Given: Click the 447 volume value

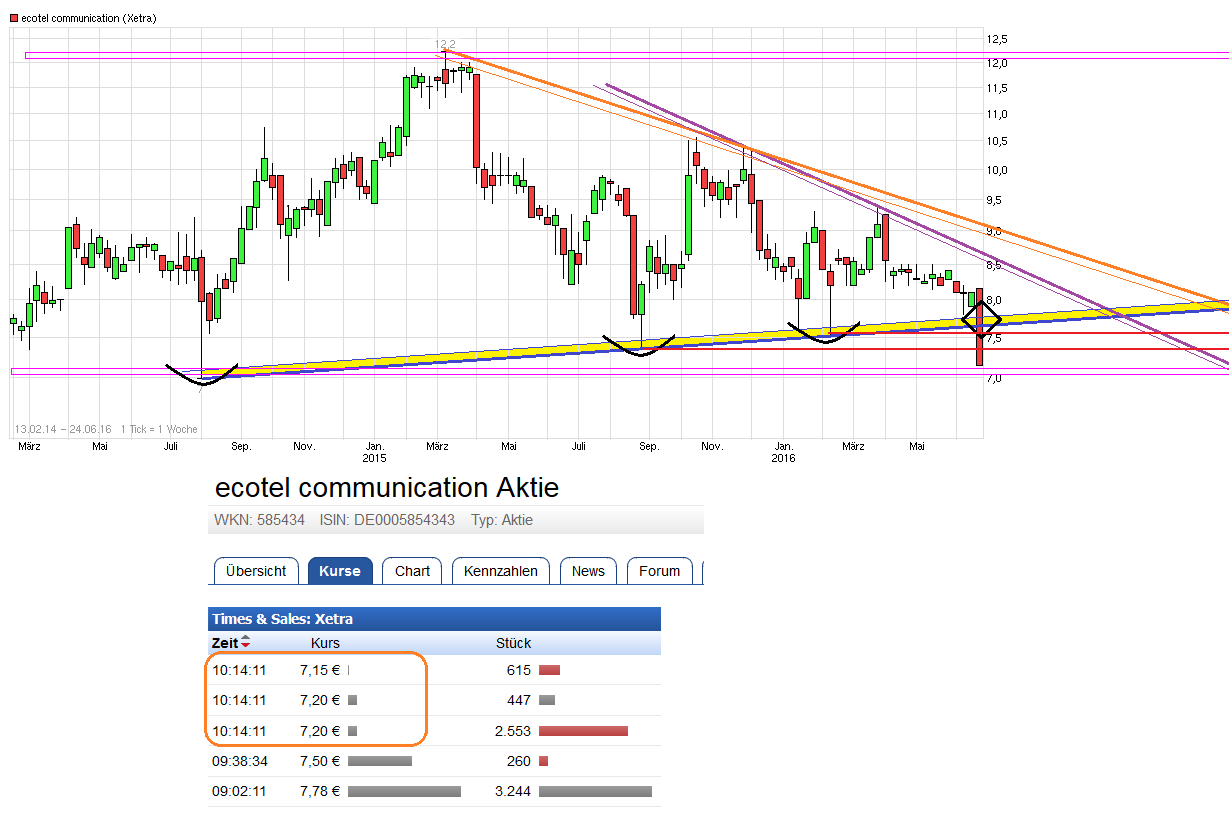Looking at the screenshot, I should 519,700.
